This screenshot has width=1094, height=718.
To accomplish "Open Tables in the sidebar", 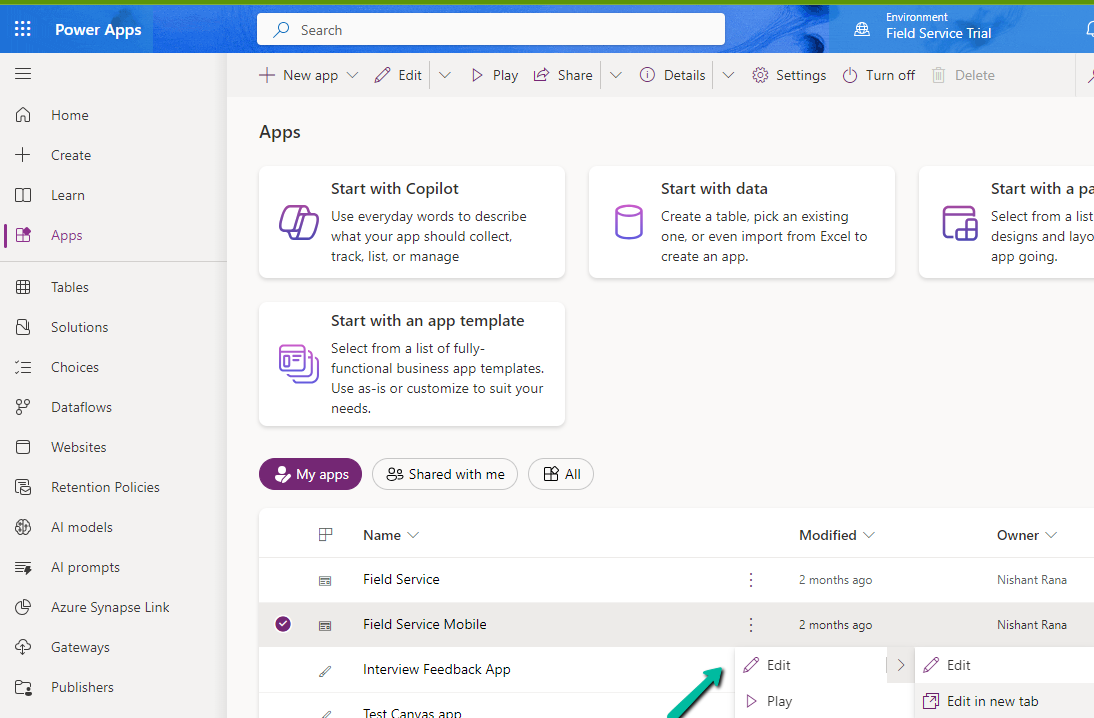I will click(70, 287).
